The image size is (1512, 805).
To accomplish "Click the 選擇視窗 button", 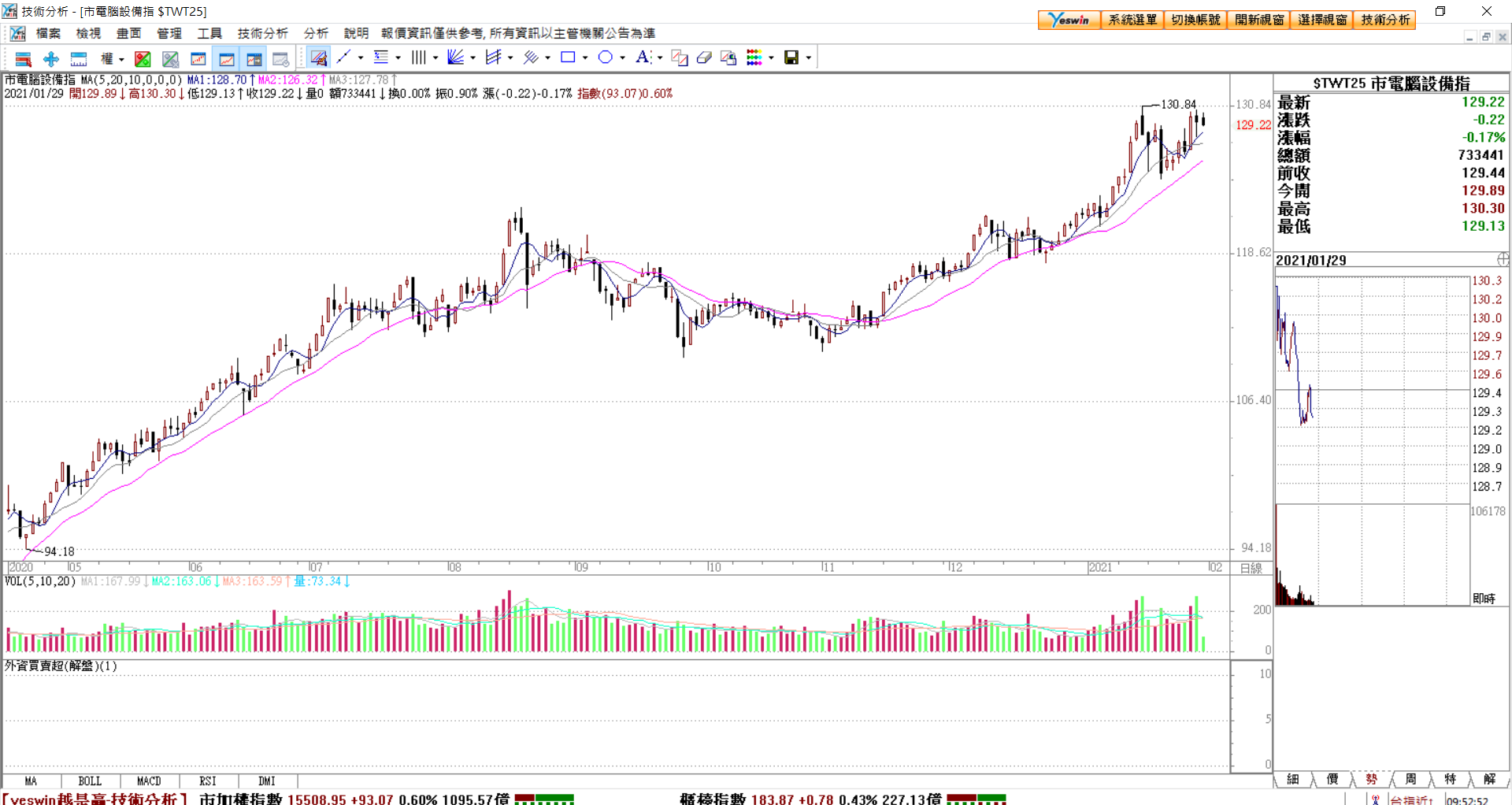I will point(1321,20).
